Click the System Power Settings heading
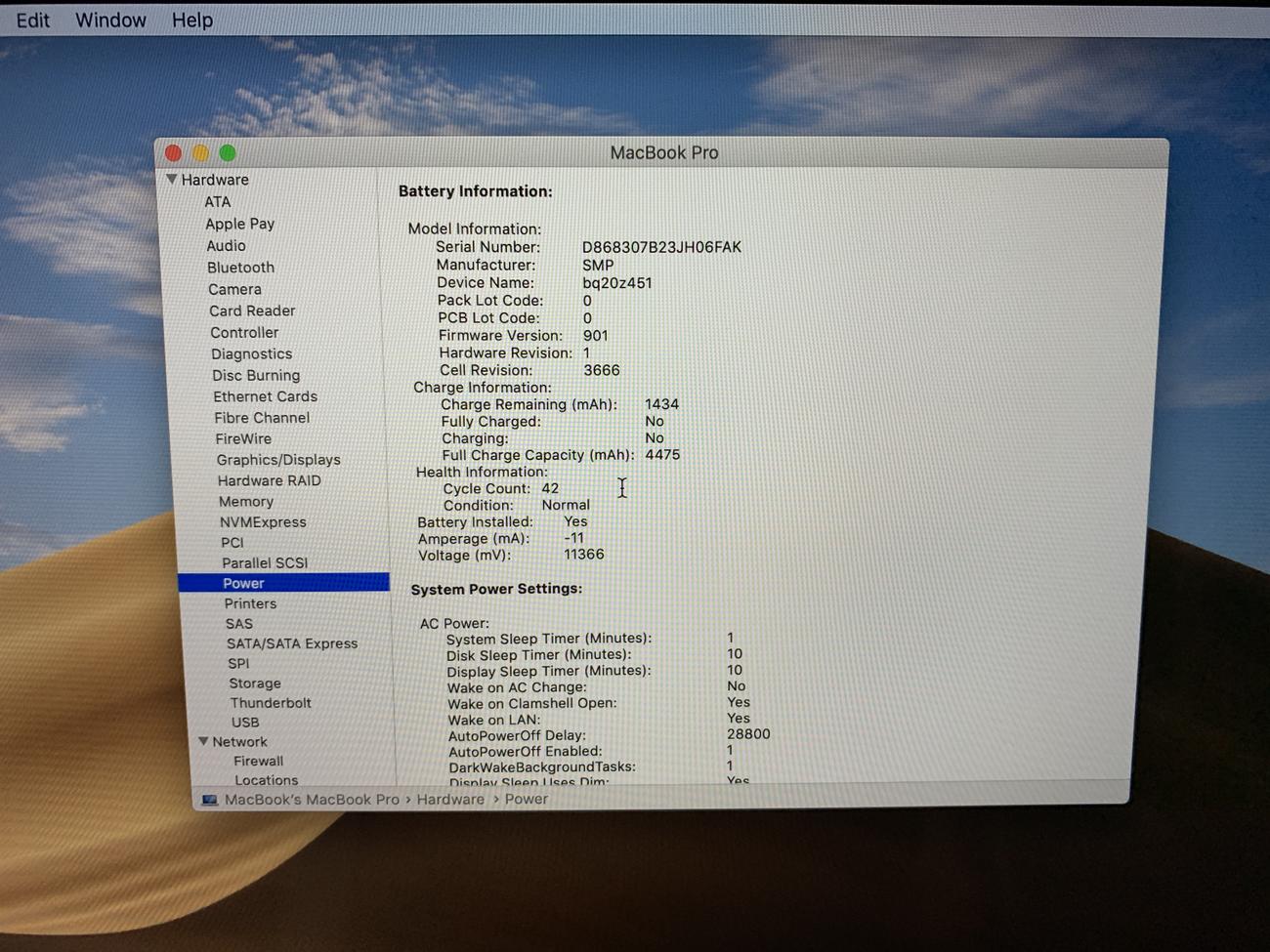The height and width of the screenshot is (952, 1270). coord(496,589)
